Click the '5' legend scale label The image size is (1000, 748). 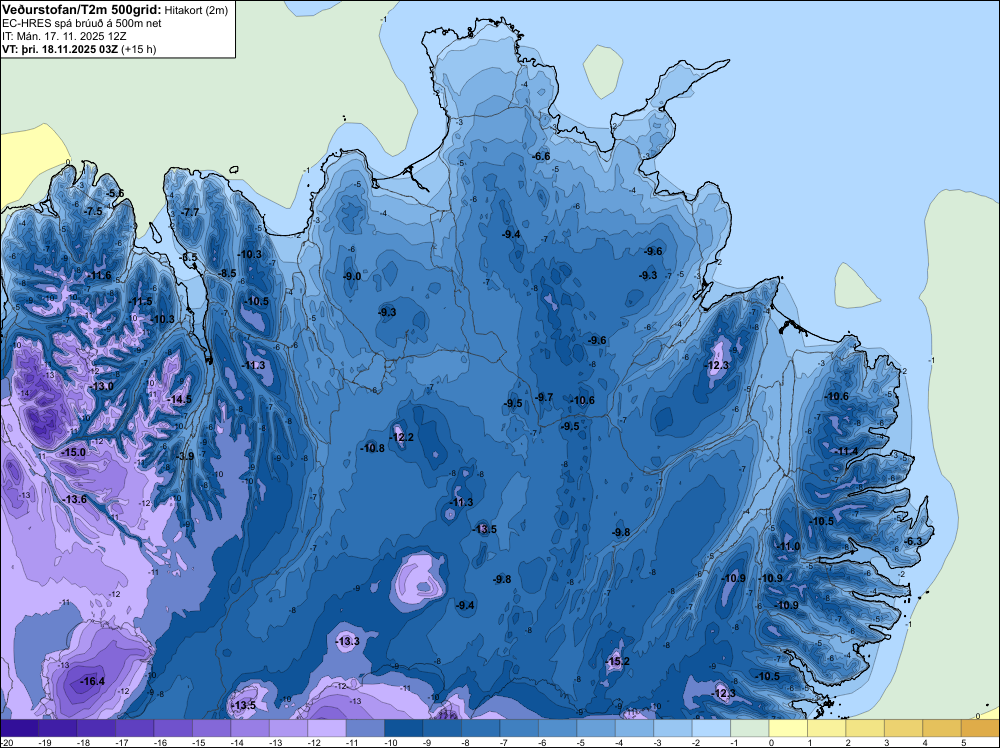[962, 742]
